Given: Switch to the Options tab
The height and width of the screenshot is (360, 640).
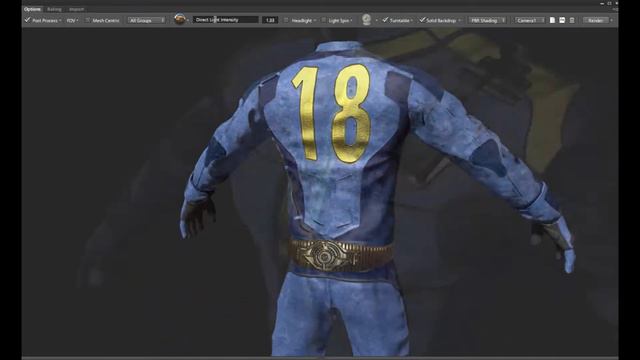Looking at the screenshot, I should [x=32, y=9].
